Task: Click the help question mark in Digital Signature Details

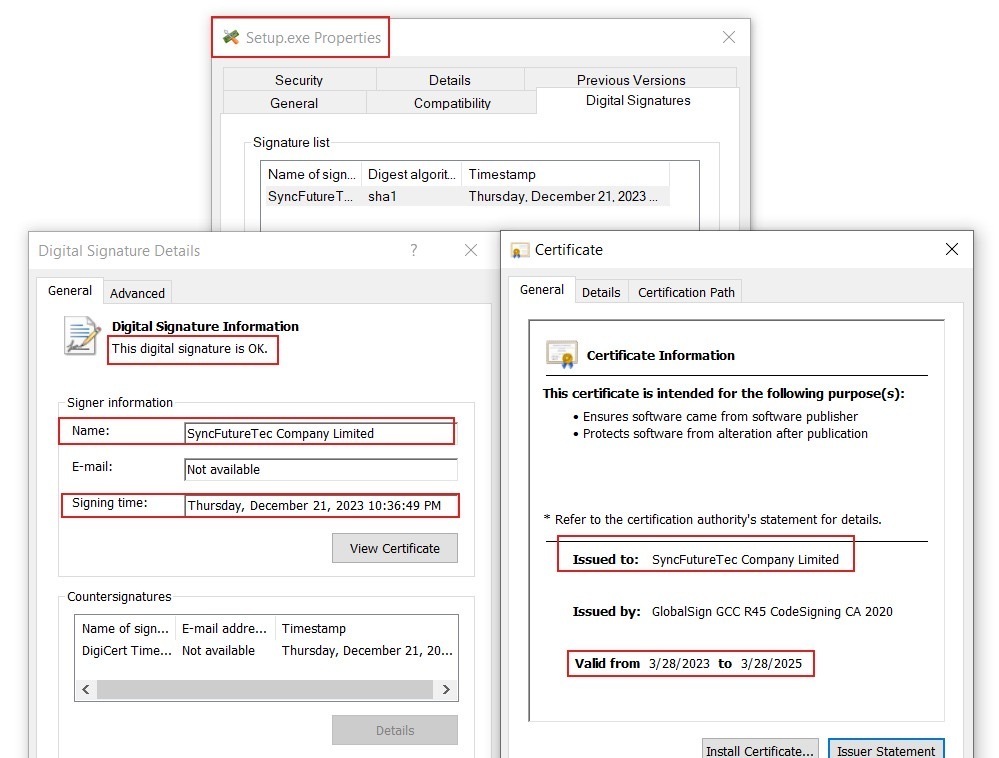Action: tap(413, 250)
